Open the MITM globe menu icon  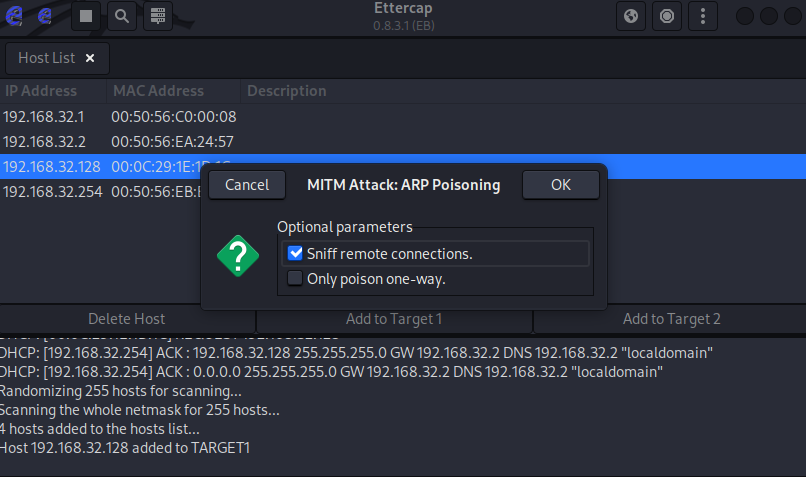[x=631, y=16]
